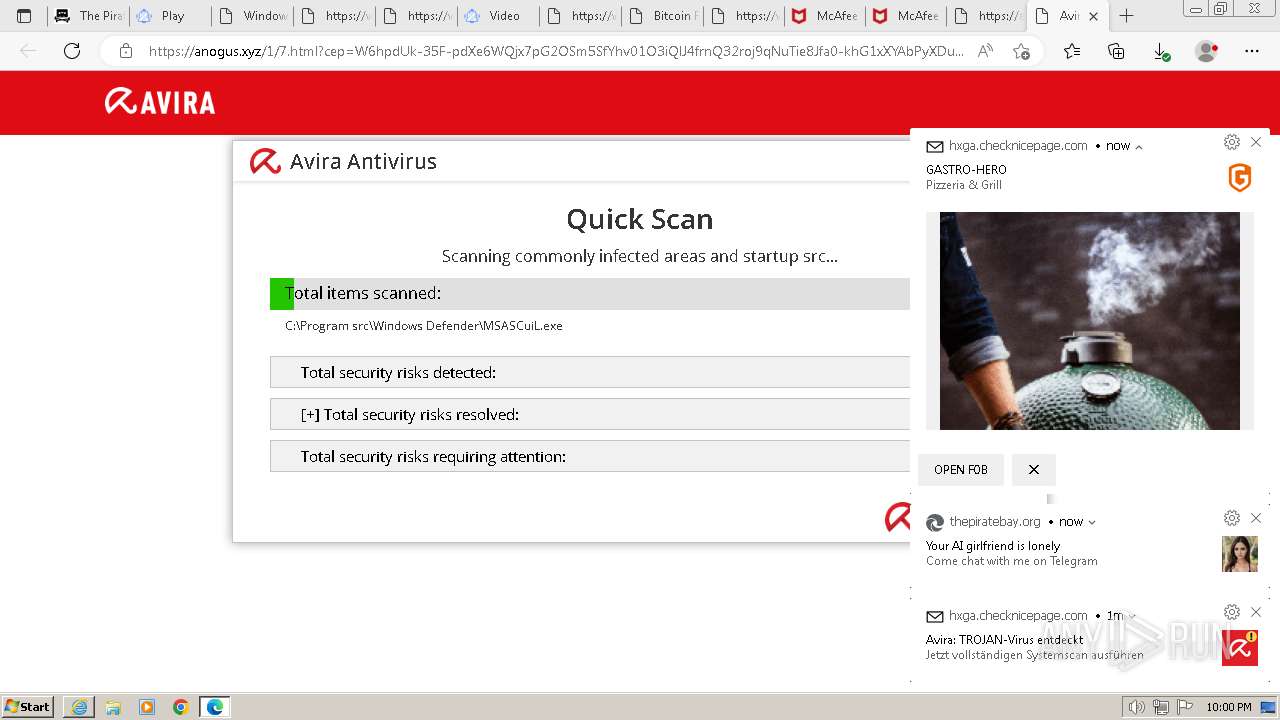Click the Avira logo in the red header
This screenshot has width=1280, height=720.
click(x=160, y=102)
